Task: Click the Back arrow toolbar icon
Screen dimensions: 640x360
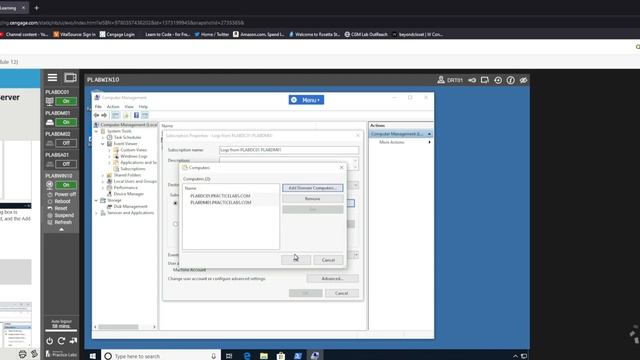Action: (96, 116)
